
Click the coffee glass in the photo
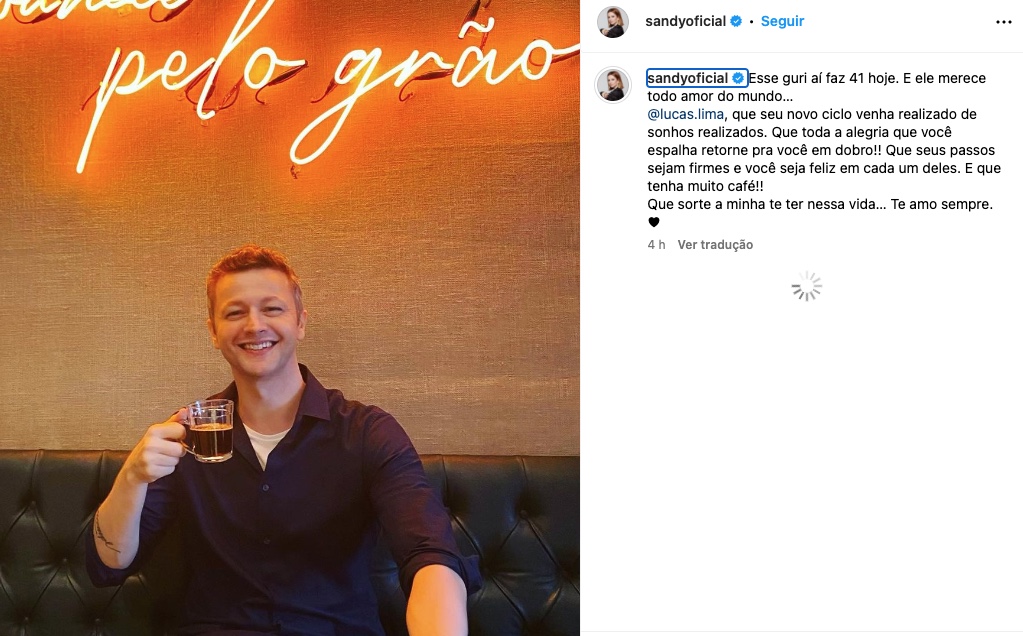tap(207, 431)
